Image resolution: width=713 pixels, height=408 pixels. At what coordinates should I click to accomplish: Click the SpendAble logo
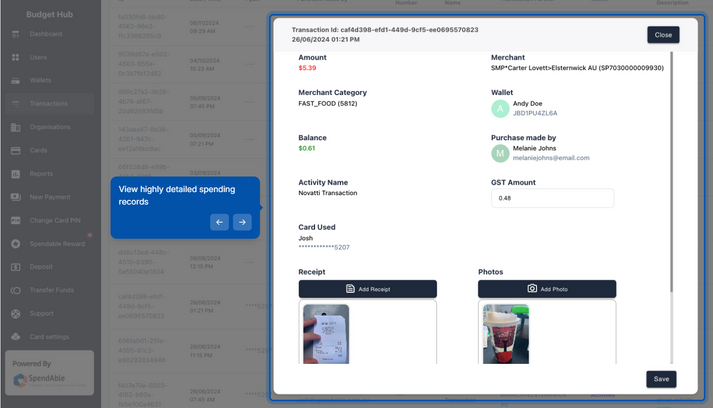(x=49, y=380)
